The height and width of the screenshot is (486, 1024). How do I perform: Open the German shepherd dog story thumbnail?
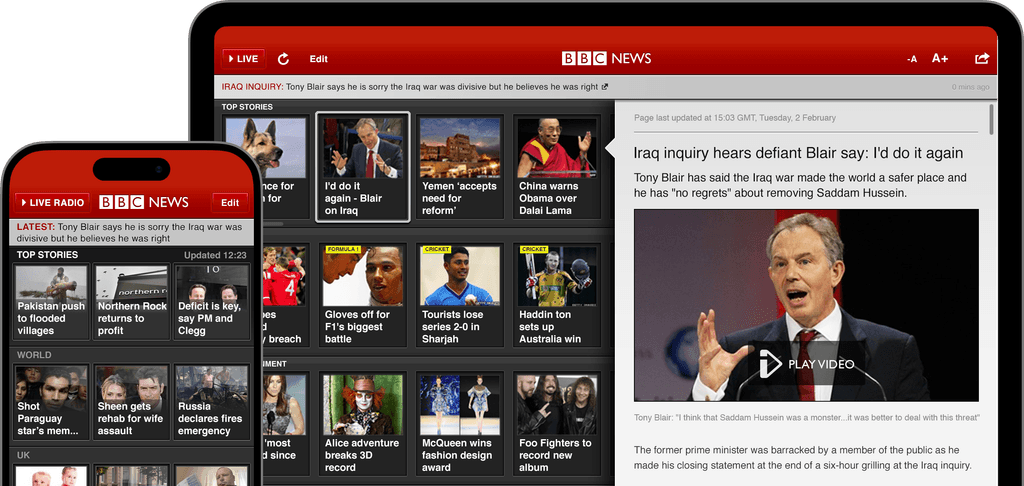264,148
